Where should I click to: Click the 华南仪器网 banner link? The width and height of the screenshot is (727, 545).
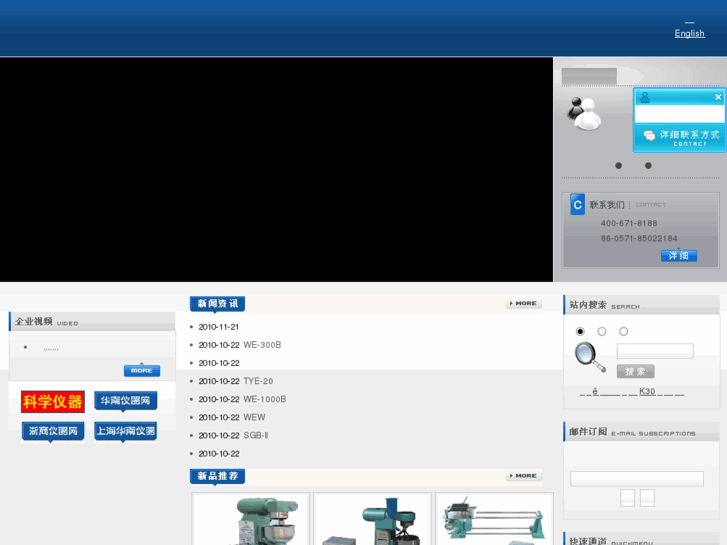coord(125,401)
